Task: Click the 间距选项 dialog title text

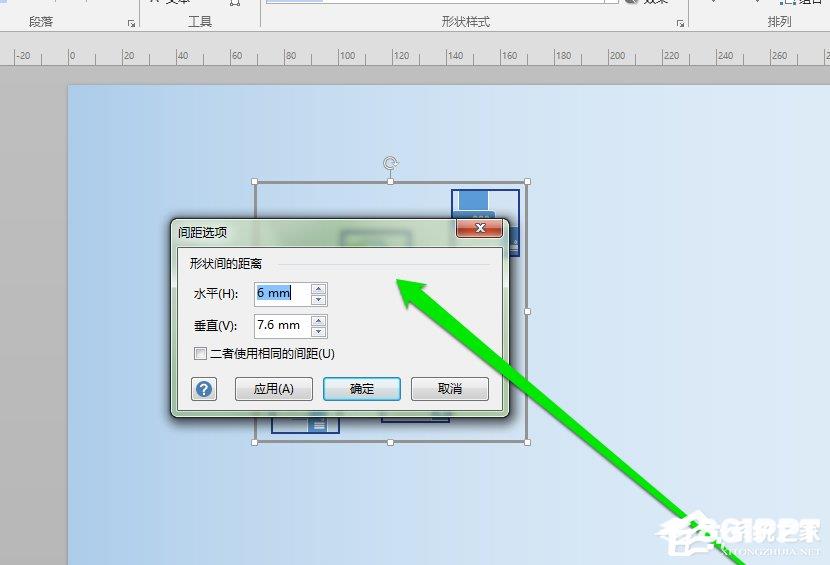Action: 203,232
